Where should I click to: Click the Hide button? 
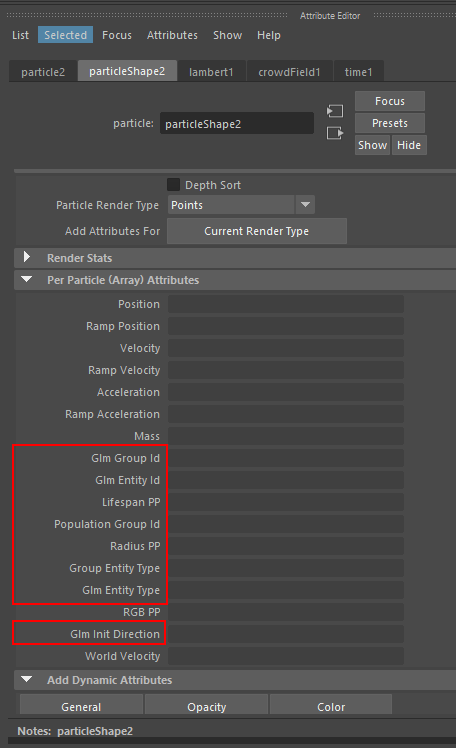(x=409, y=145)
